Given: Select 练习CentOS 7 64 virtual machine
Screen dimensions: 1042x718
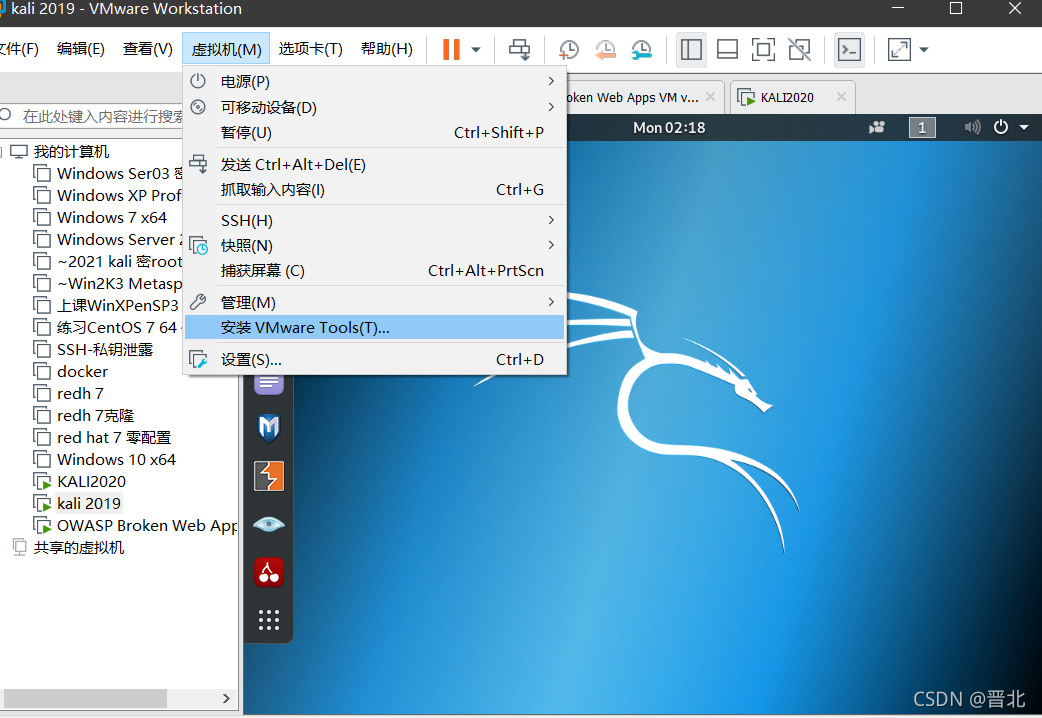Looking at the screenshot, I should 117,327.
